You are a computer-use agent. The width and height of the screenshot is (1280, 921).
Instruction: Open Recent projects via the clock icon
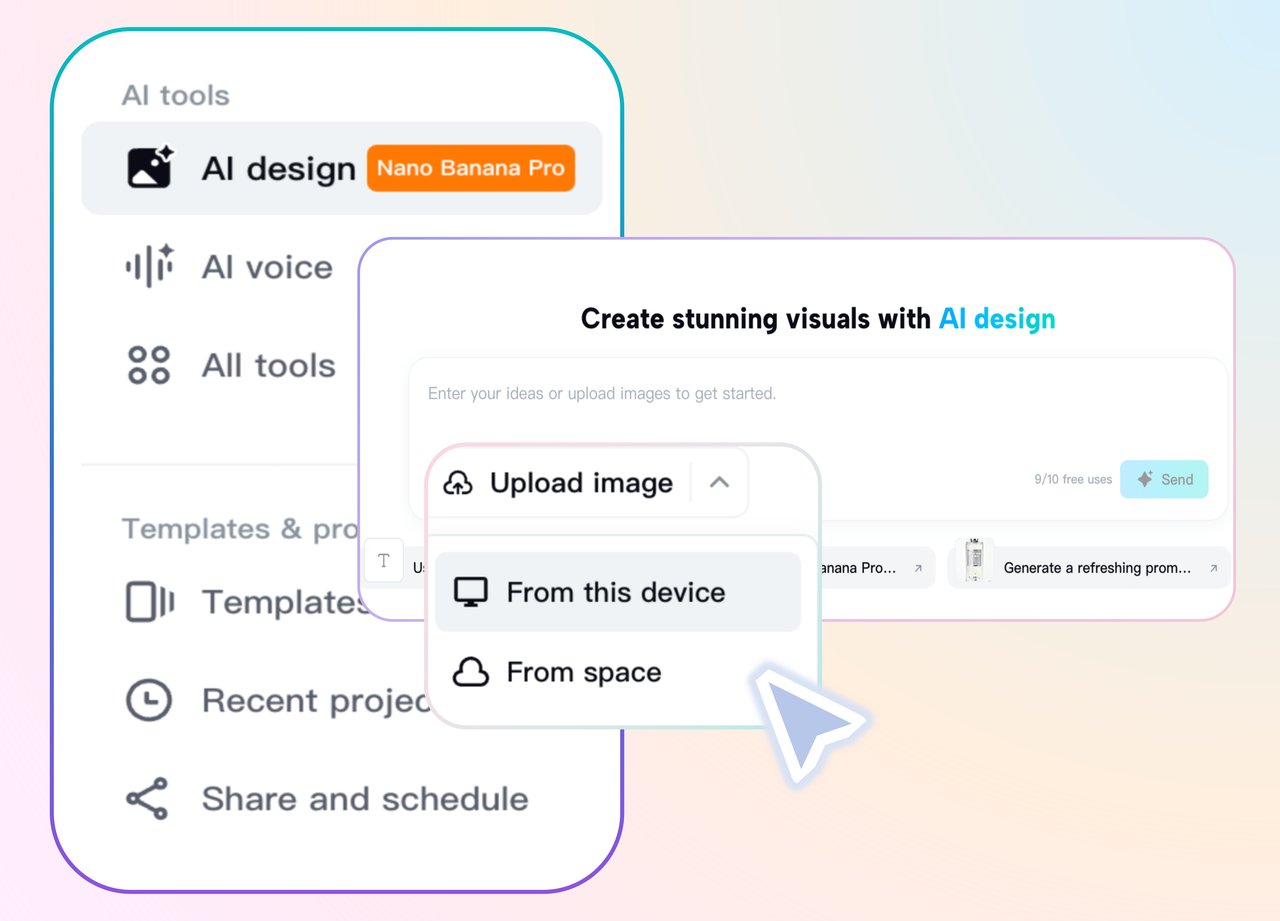149,700
